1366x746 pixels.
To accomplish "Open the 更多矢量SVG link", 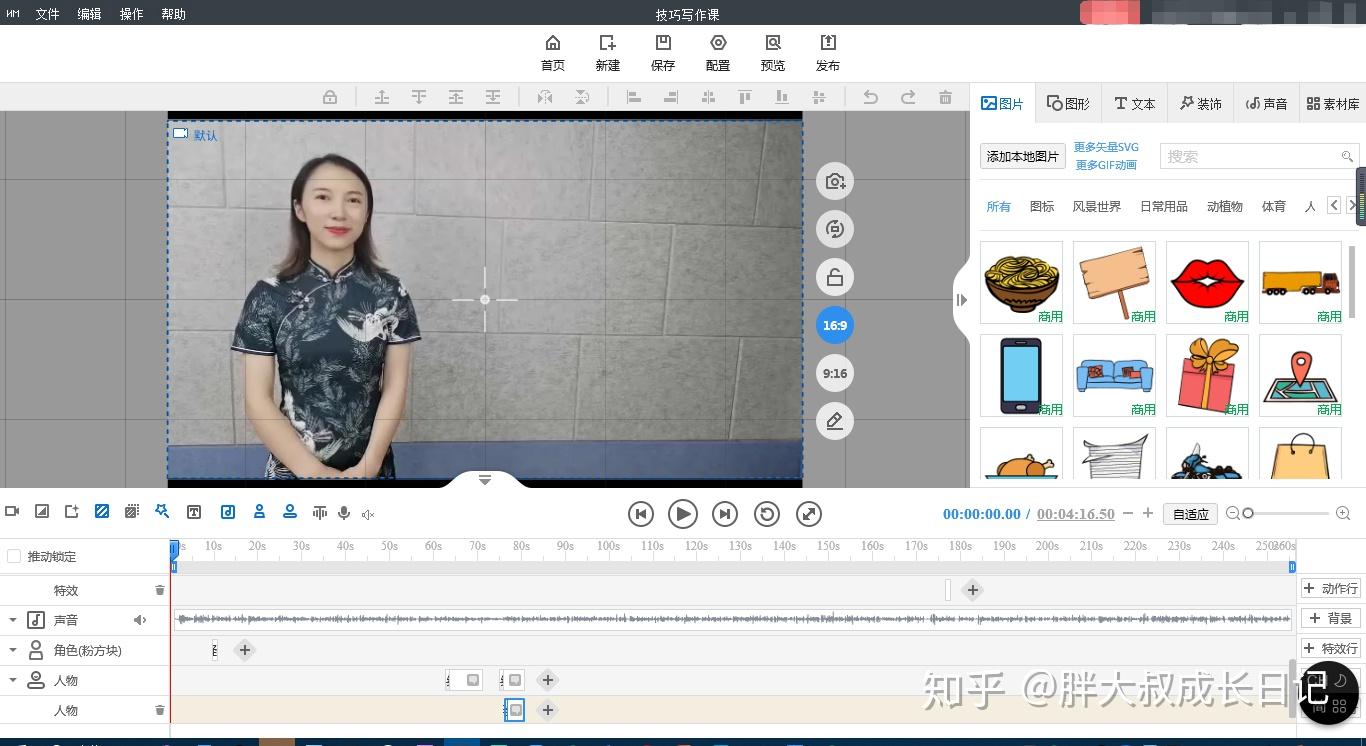I will pos(1106,147).
